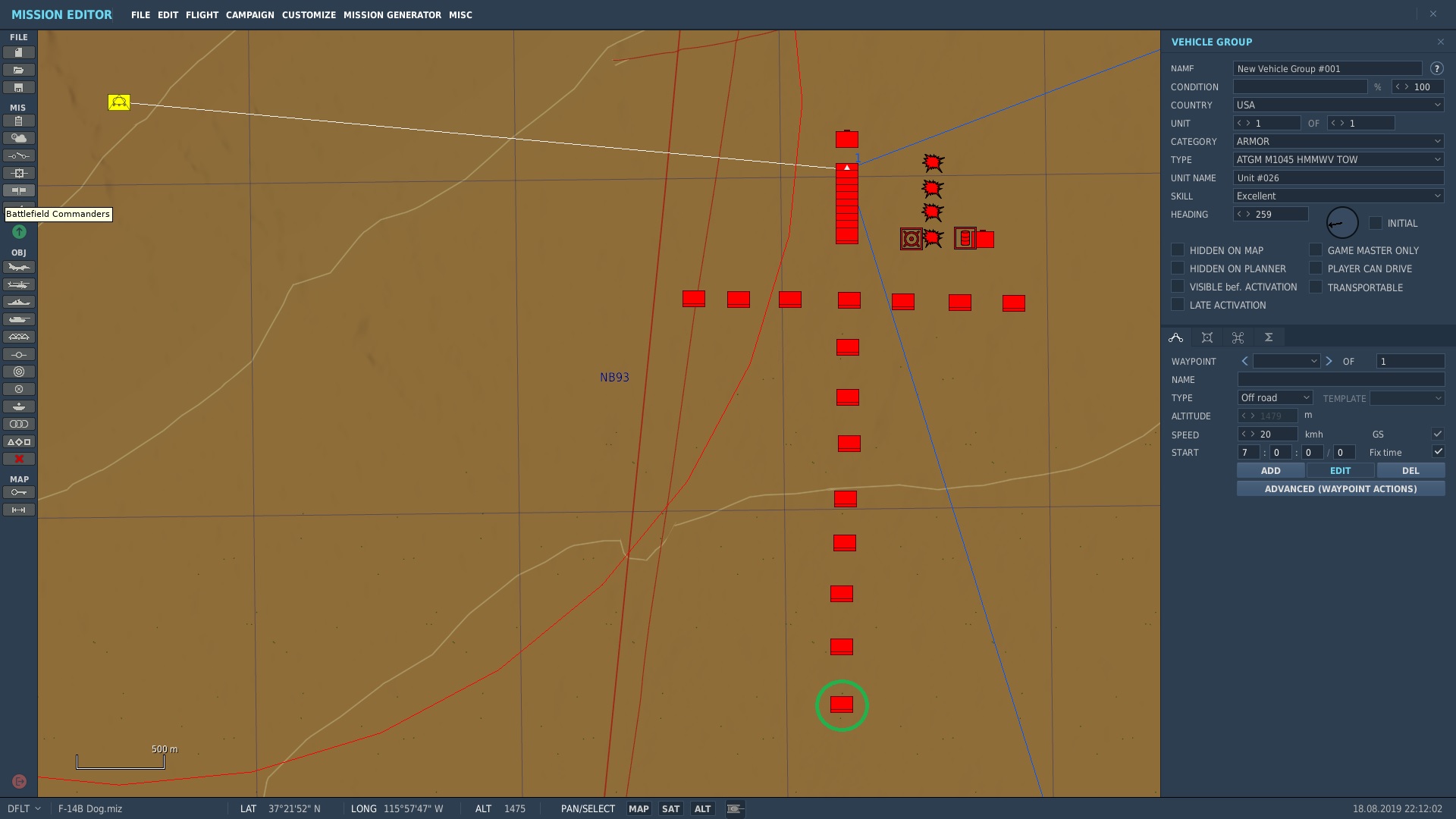Click the New Mission file icon
Image resolution: width=1456 pixels, height=819 pixels.
[19, 52]
